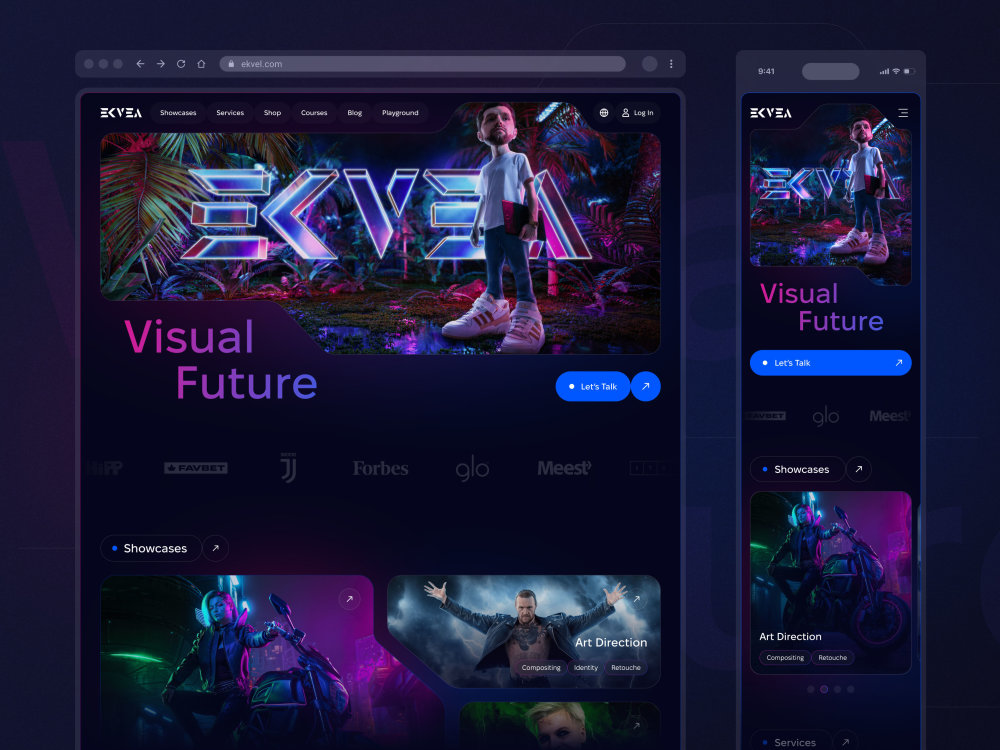Image resolution: width=1000 pixels, height=750 pixels.
Task: Click the ekvel.com address bar
Action: pos(422,64)
